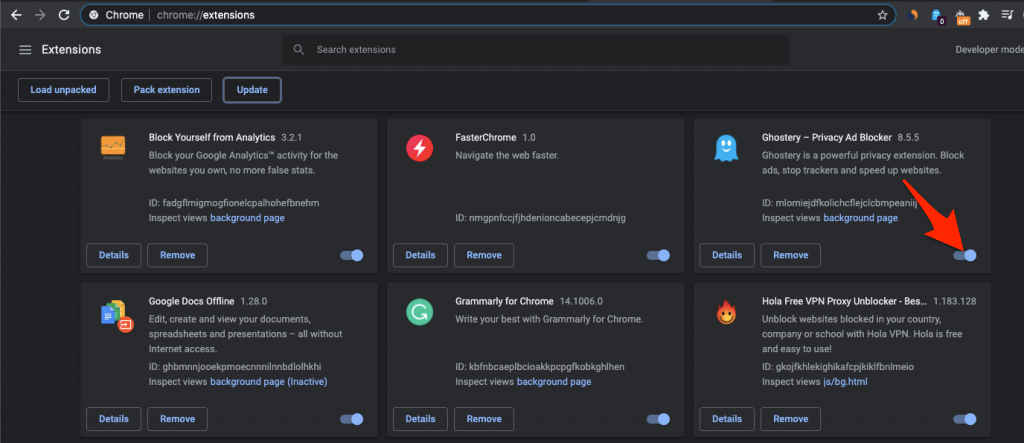Click the Grammarly green G icon
The height and width of the screenshot is (443, 1024).
[x=420, y=312]
